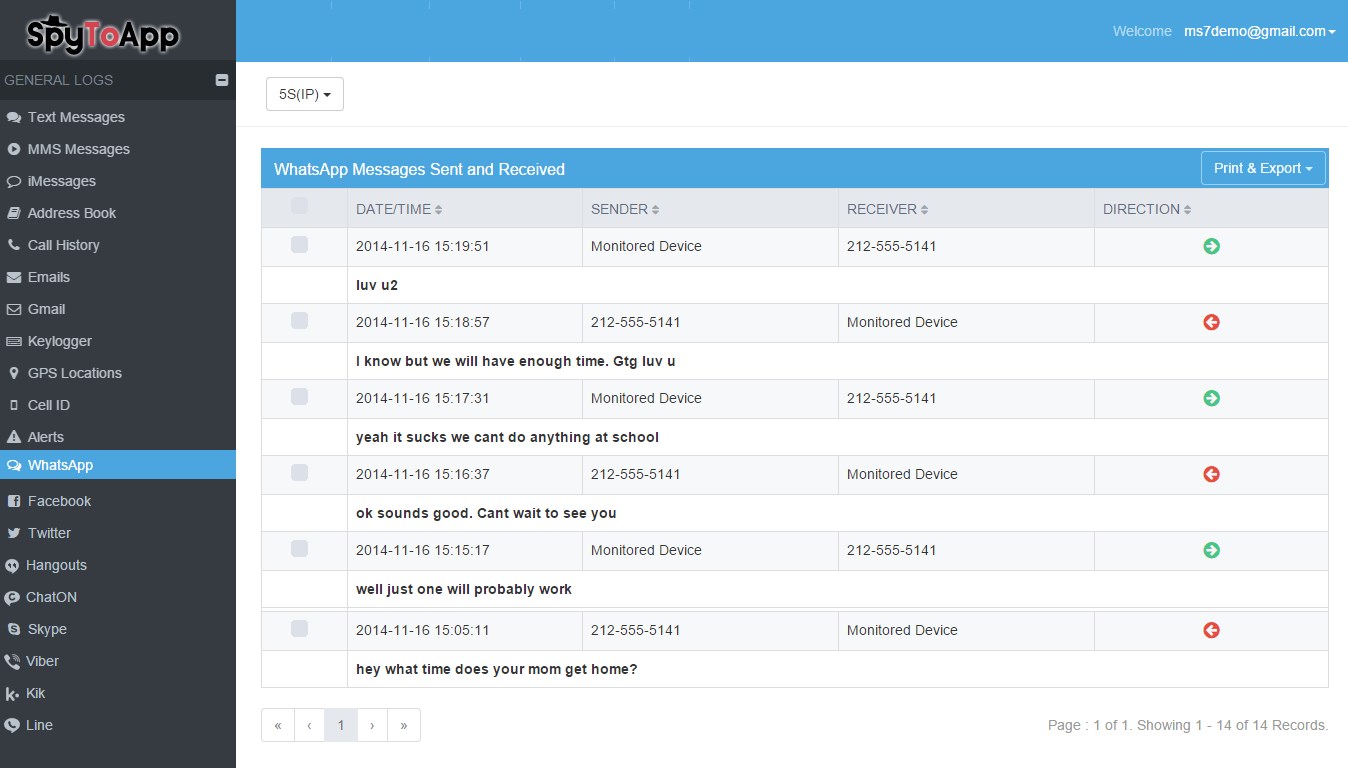Open the ms7demo@gmail.com account menu

pyautogui.click(x=1260, y=31)
